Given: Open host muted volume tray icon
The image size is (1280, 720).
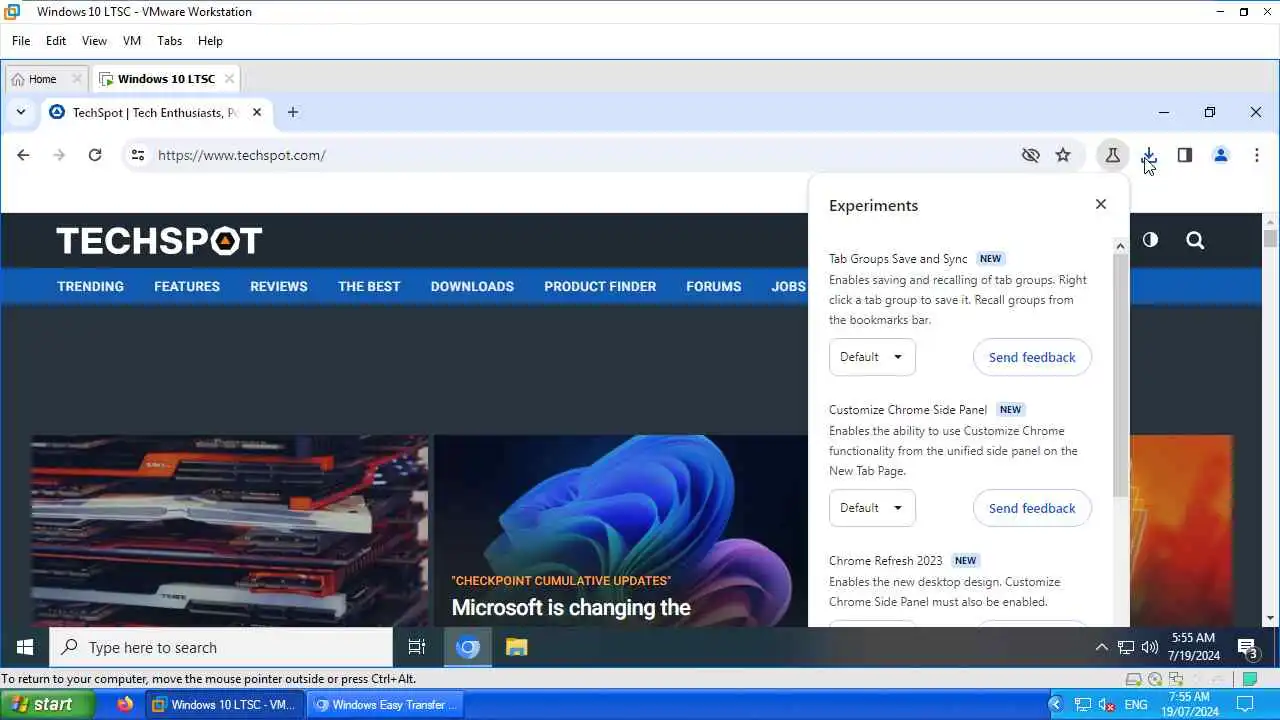Looking at the screenshot, I should (1106, 705).
